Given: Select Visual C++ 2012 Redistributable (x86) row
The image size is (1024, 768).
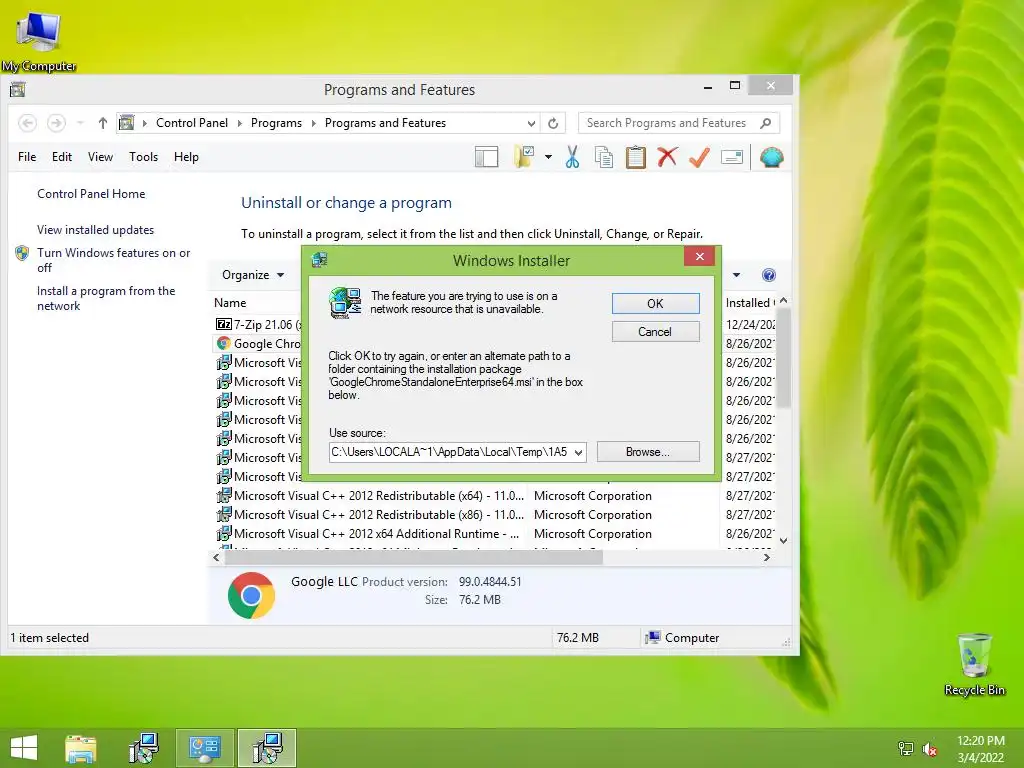Looking at the screenshot, I should [495, 515].
